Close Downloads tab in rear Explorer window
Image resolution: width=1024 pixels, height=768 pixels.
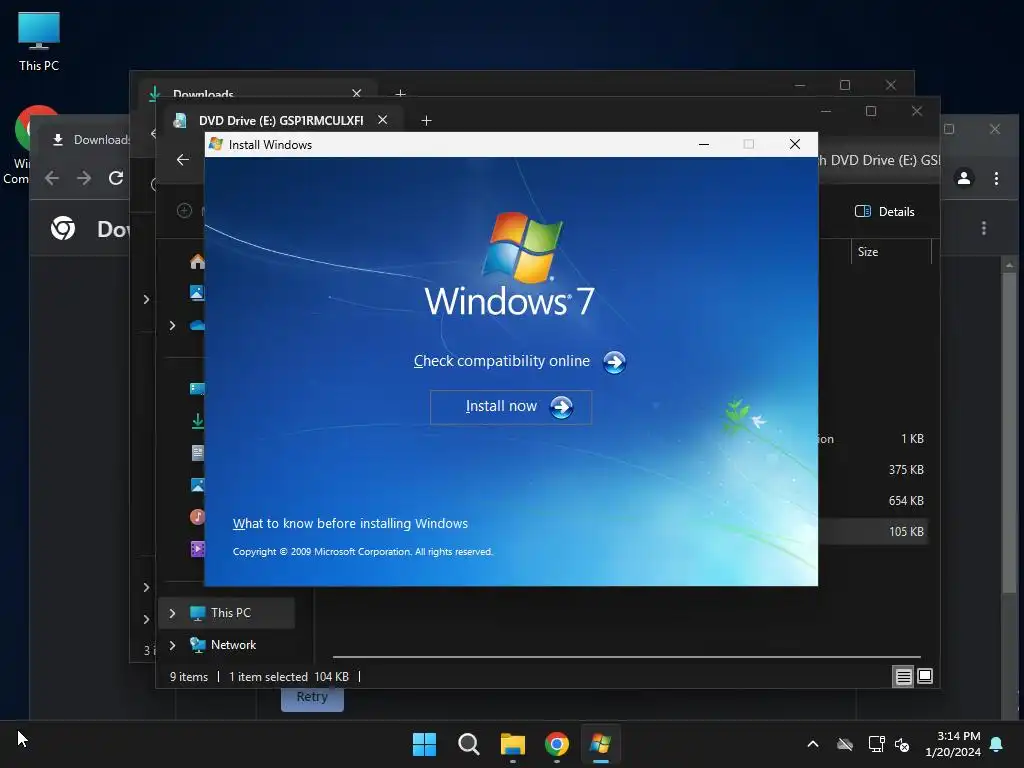[357, 93]
